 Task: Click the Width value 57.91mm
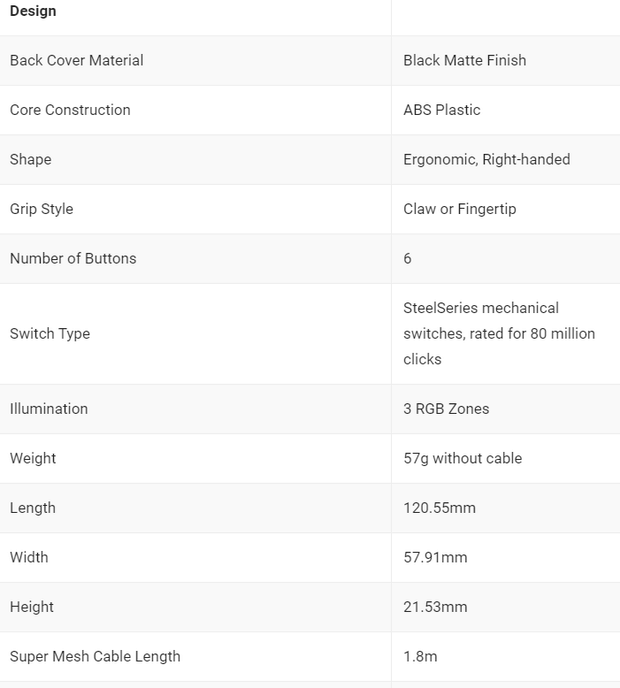coord(435,558)
